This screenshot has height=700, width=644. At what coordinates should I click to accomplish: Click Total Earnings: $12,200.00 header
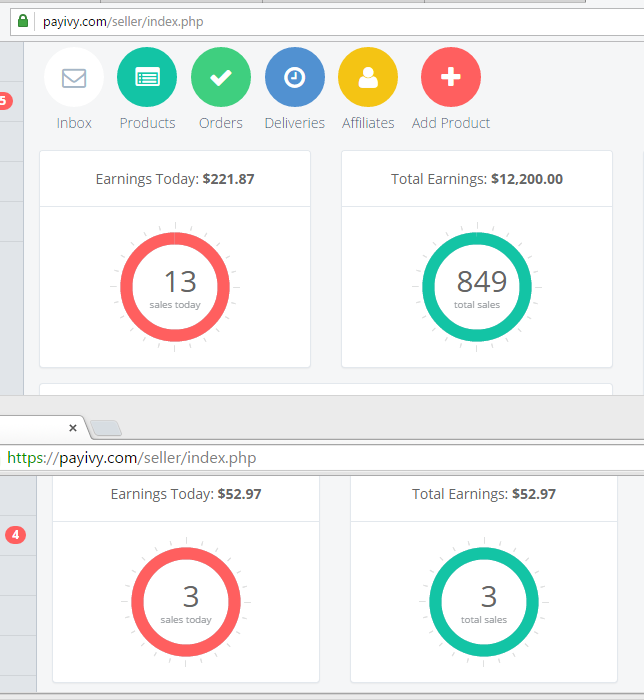tap(477, 179)
